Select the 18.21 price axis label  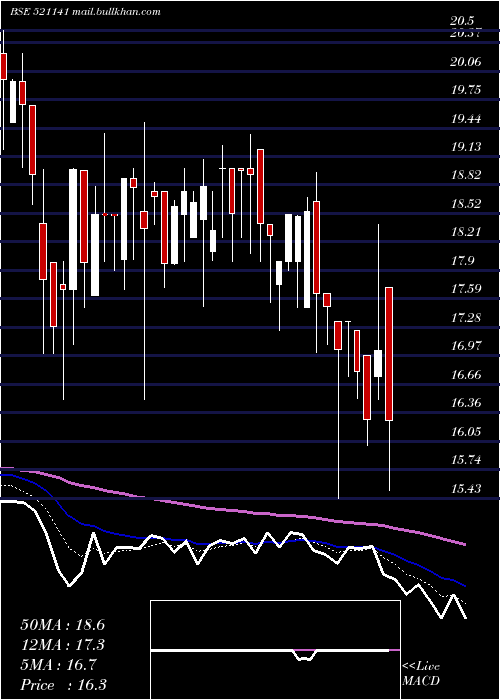click(x=466, y=232)
